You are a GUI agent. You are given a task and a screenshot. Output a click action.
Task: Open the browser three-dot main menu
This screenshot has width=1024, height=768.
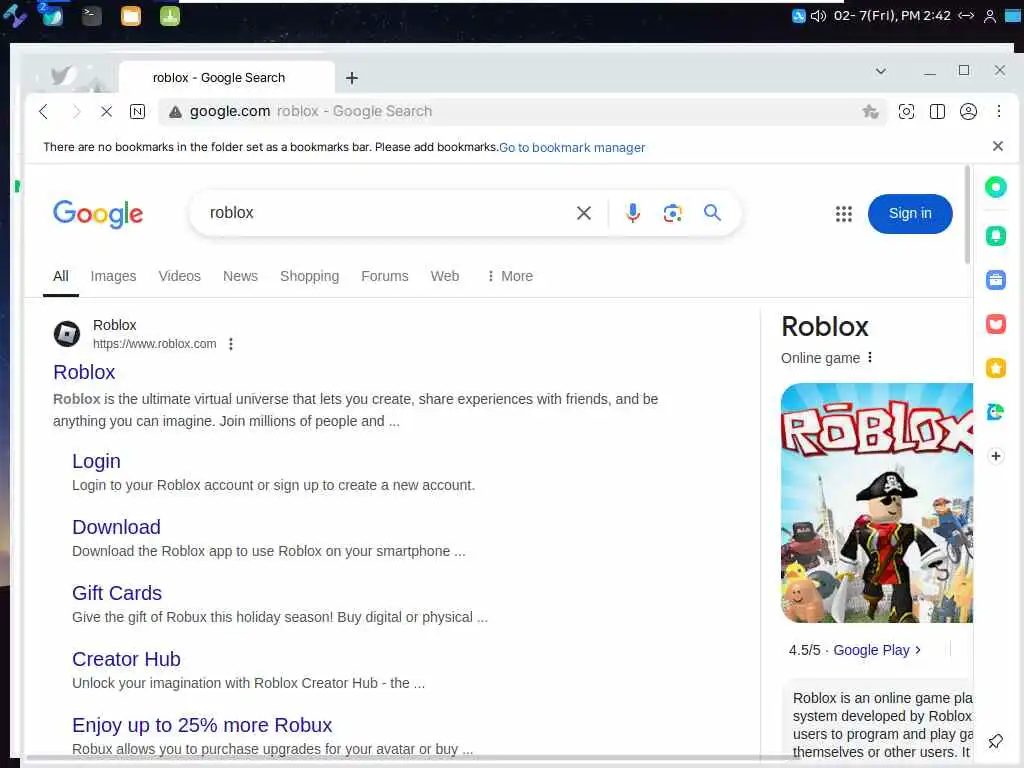point(999,112)
